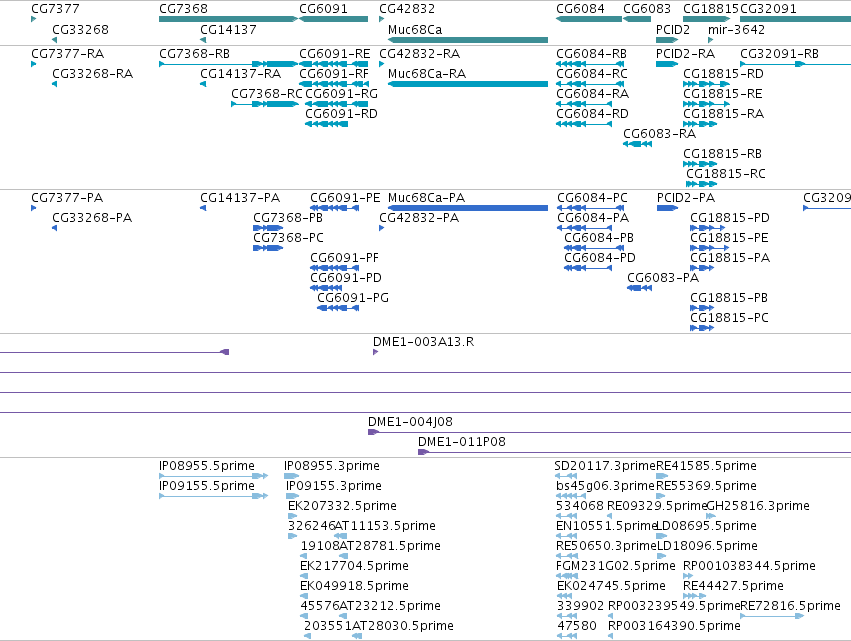Select the CG33268-PA protein arrow
The image size is (851, 641).
point(54,228)
